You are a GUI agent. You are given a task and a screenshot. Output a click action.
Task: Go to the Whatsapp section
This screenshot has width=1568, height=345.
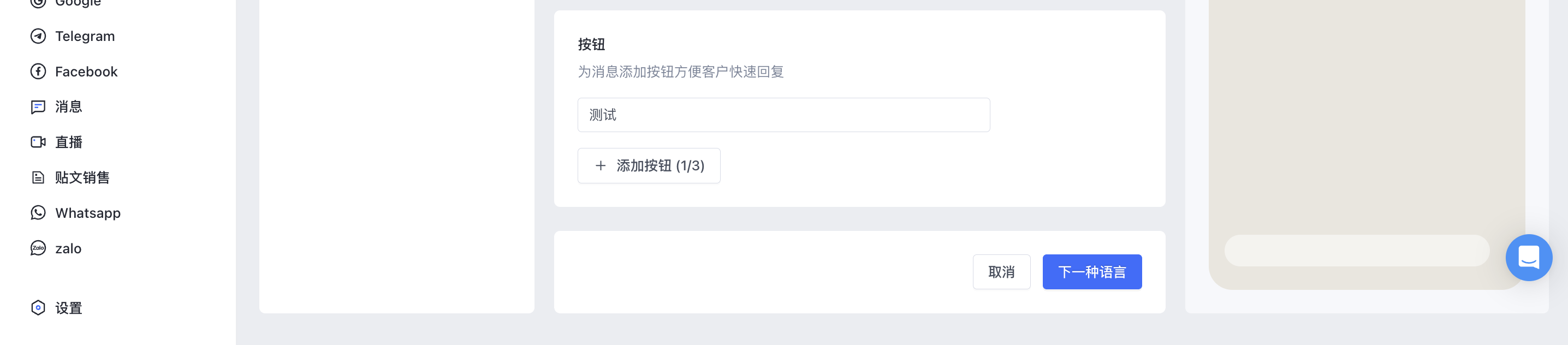pyautogui.click(x=88, y=213)
